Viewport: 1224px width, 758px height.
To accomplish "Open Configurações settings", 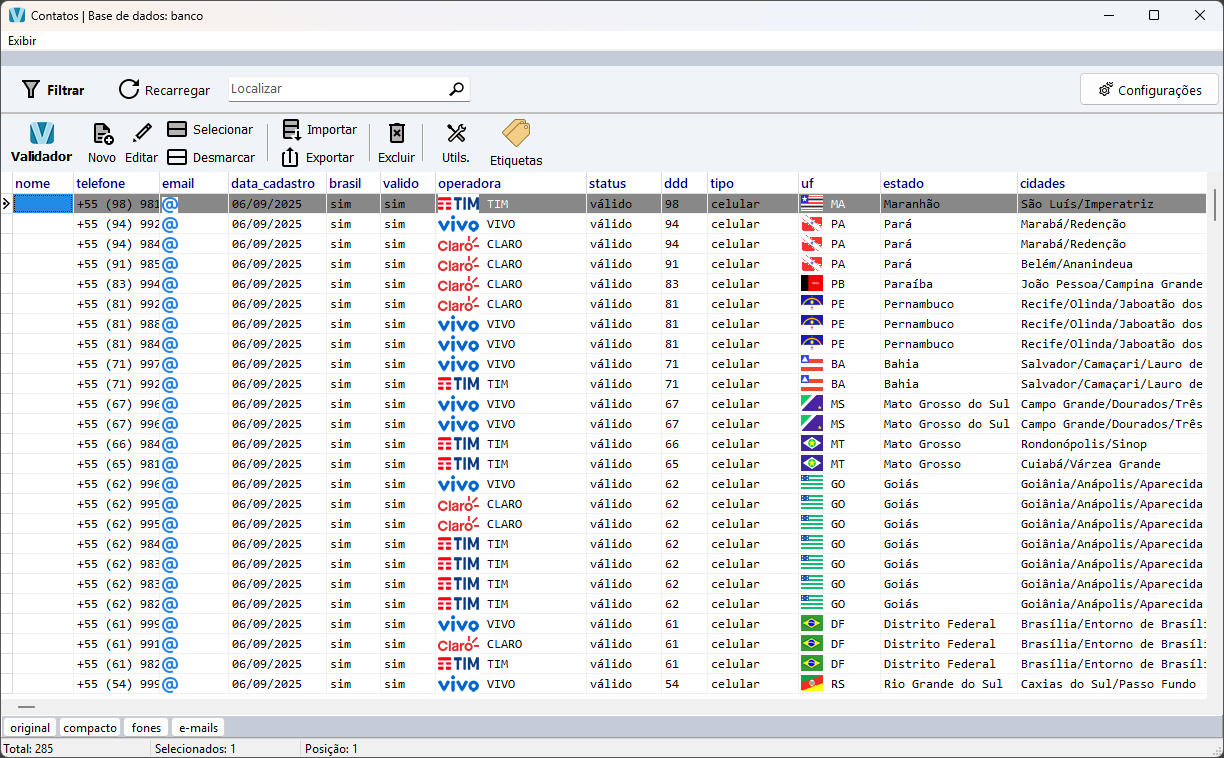I will pyautogui.click(x=1149, y=90).
